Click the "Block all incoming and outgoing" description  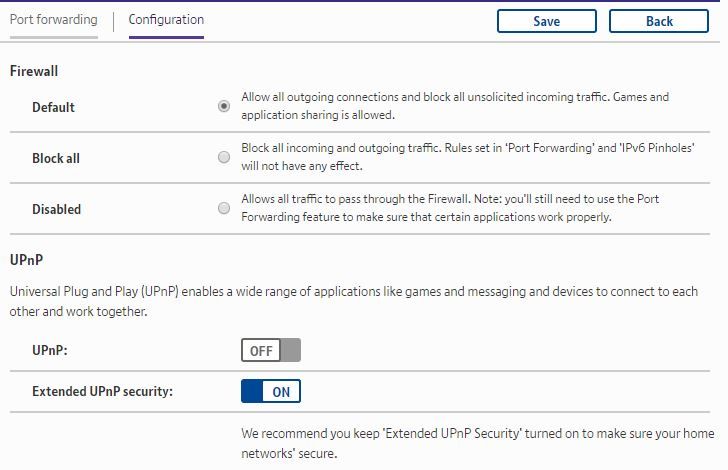click(468, 157)
